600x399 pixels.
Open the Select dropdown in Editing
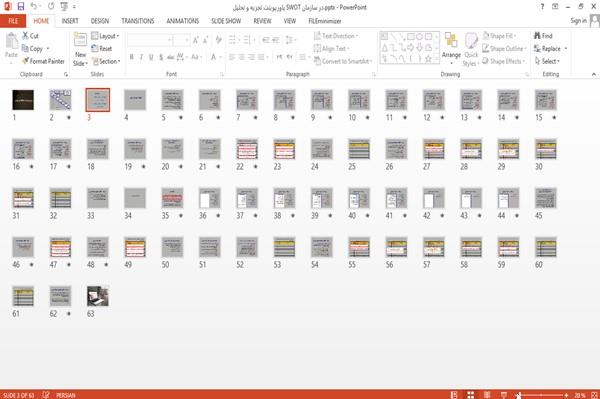click(547, 61)
